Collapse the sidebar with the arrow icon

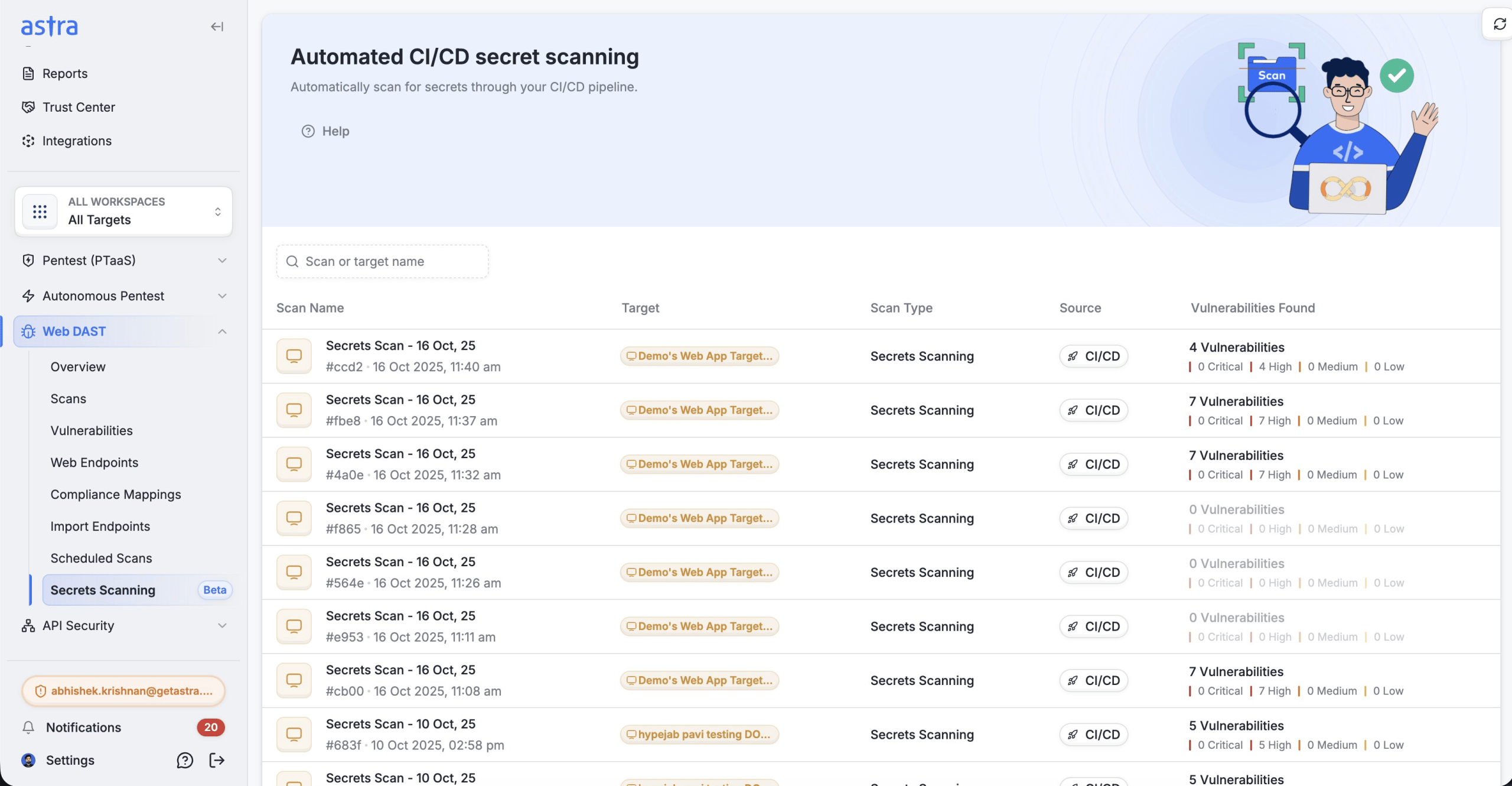(217, 27)
